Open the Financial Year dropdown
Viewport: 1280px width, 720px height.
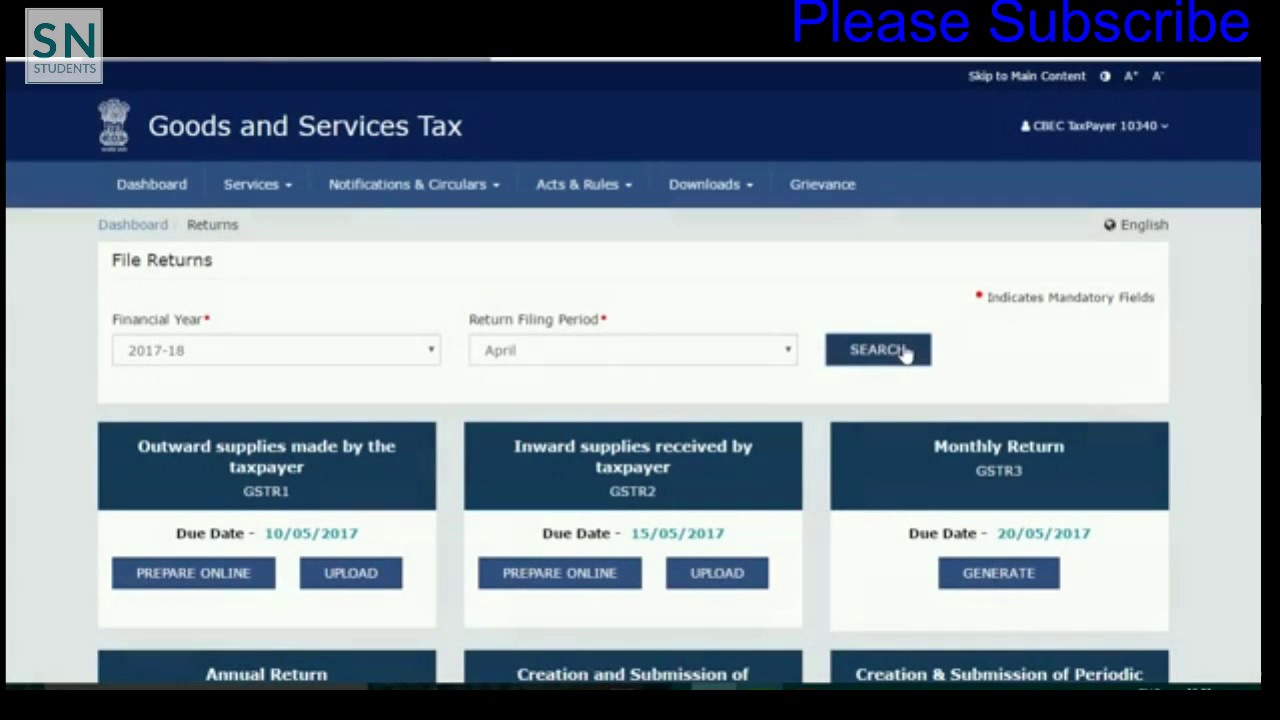pyautogui.click(x=276, y=350)
